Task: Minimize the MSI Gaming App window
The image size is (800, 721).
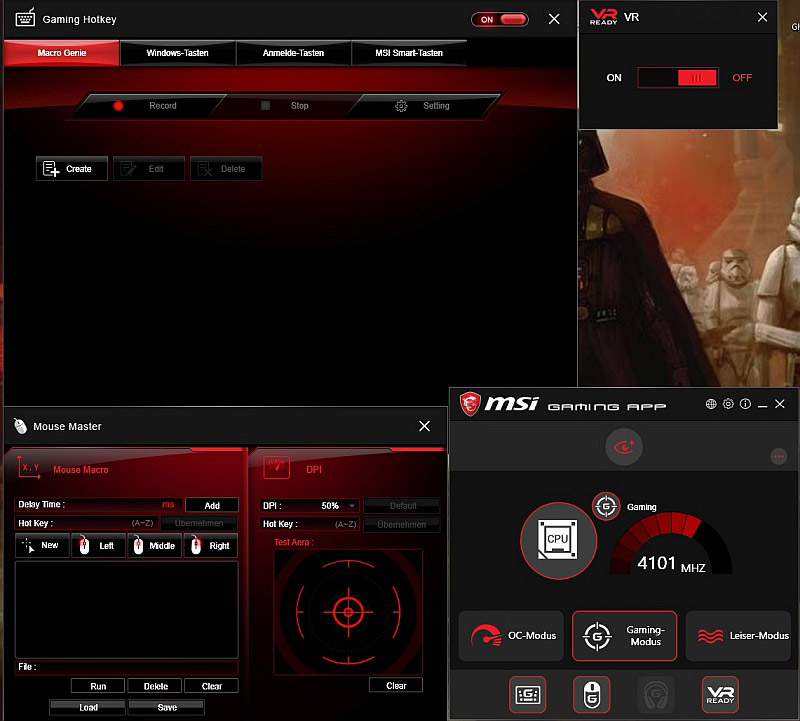Action: (762, 405)
